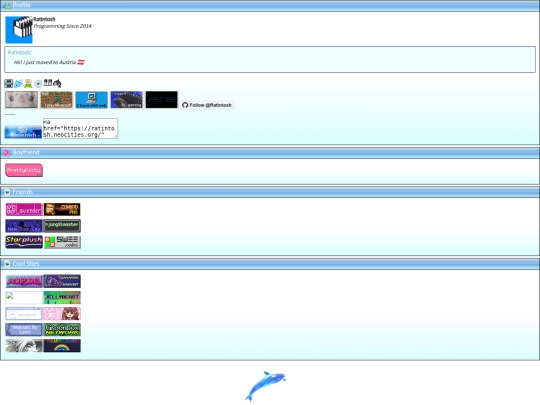The image size is (540, 405).
Task: Click the piano keys icon
Action: coord(48,83)
